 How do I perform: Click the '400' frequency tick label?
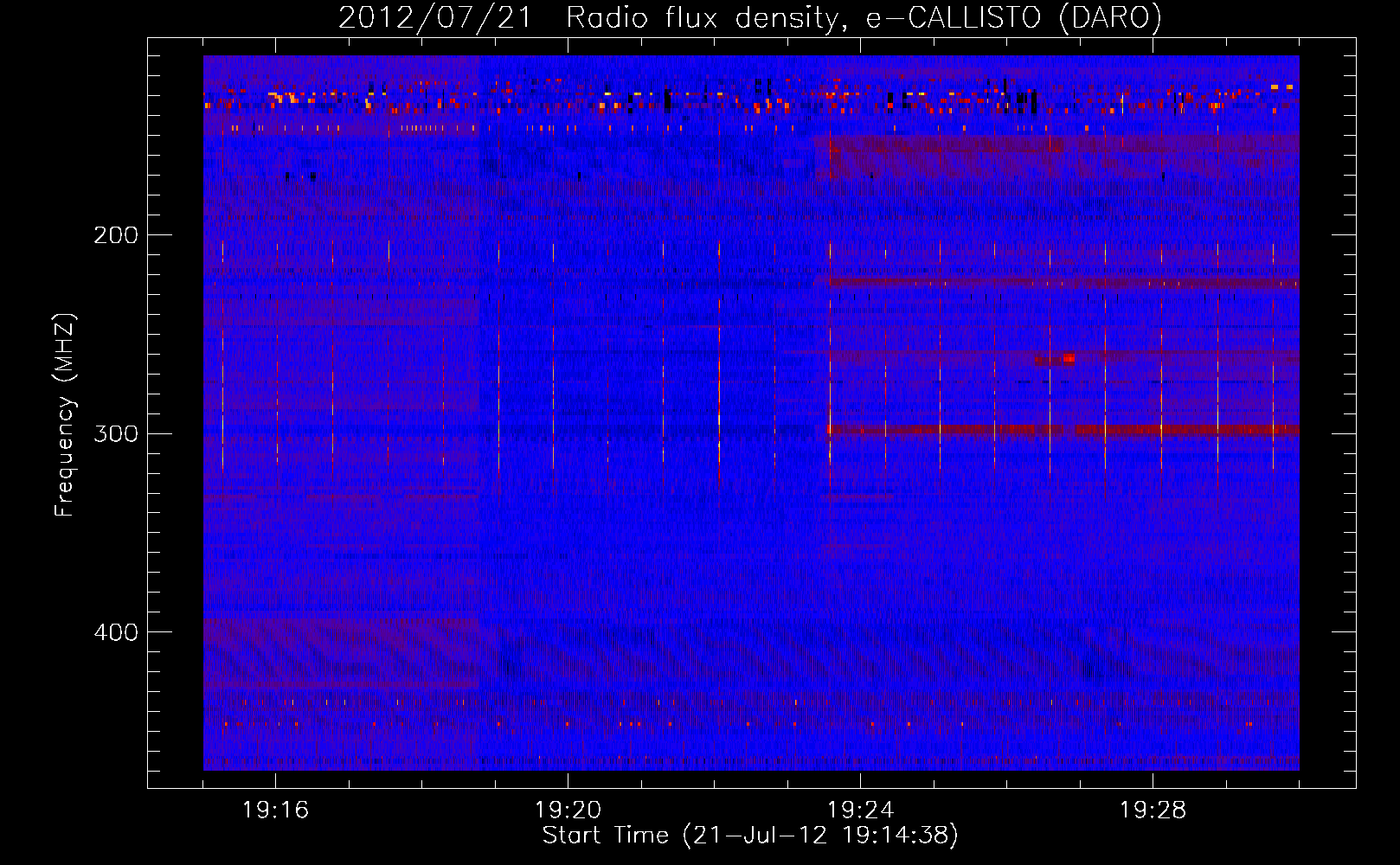116,632
